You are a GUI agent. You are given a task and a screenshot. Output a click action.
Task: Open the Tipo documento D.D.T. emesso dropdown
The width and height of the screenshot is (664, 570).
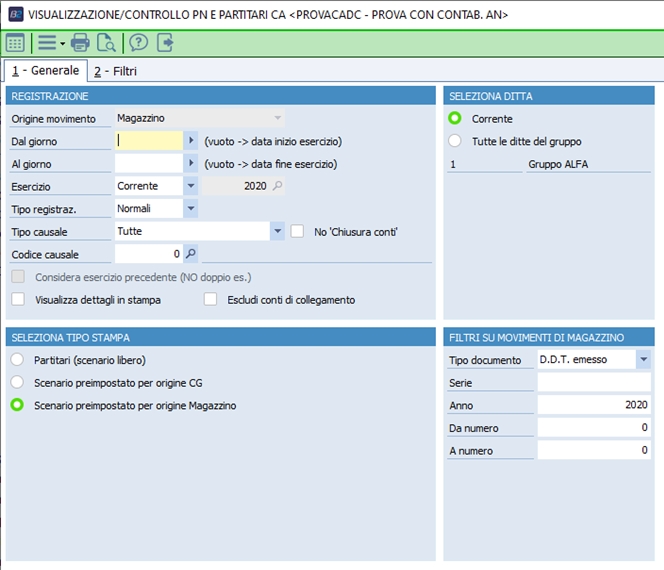pos(644,359)
